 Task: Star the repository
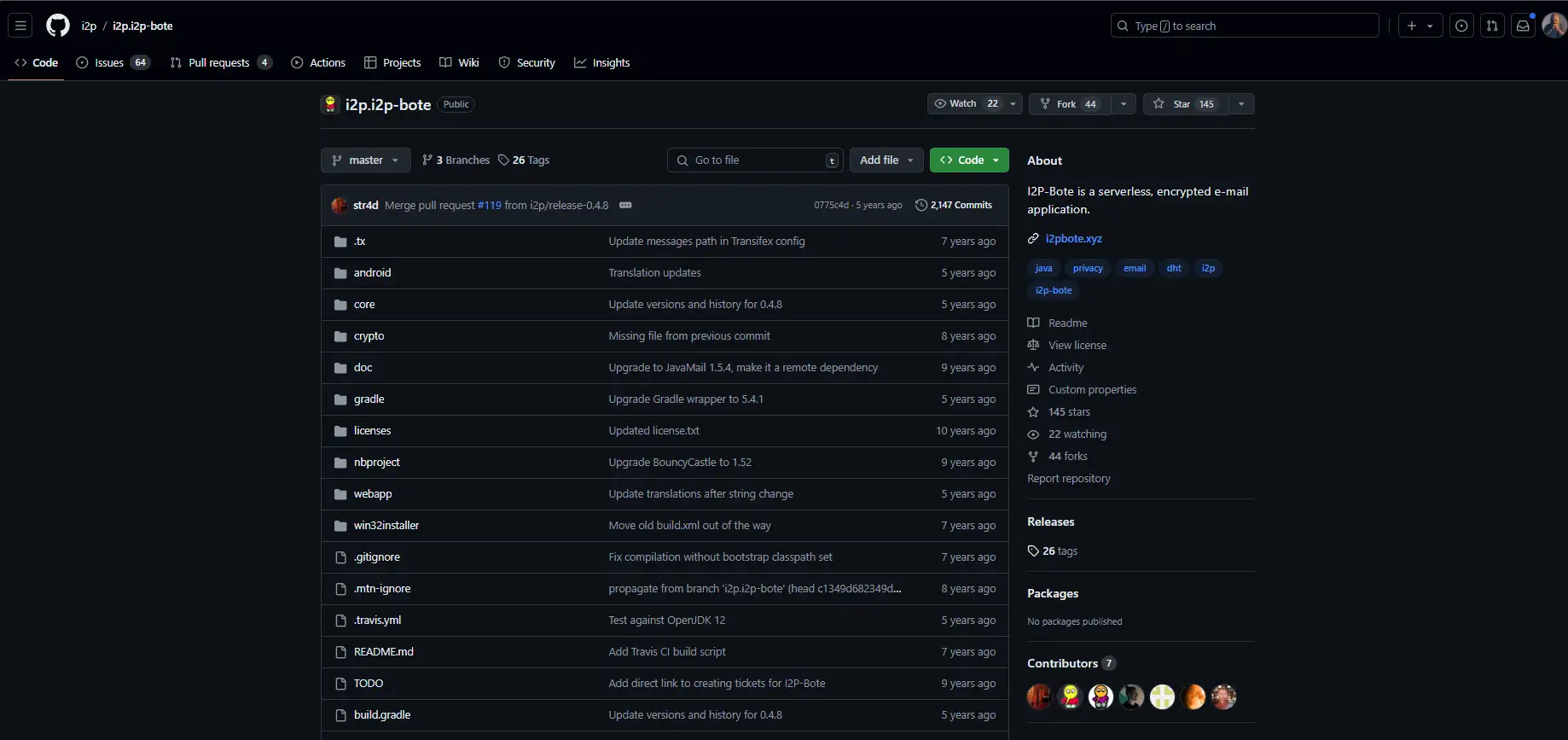pyautogui.click(x=1185, y=104)
